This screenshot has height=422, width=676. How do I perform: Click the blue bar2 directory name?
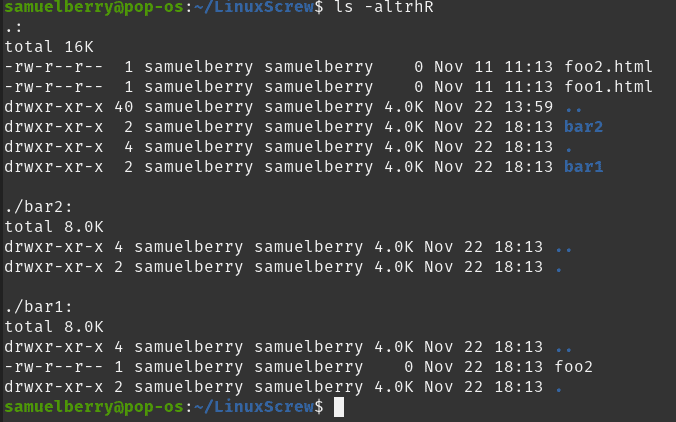(583, 127)
